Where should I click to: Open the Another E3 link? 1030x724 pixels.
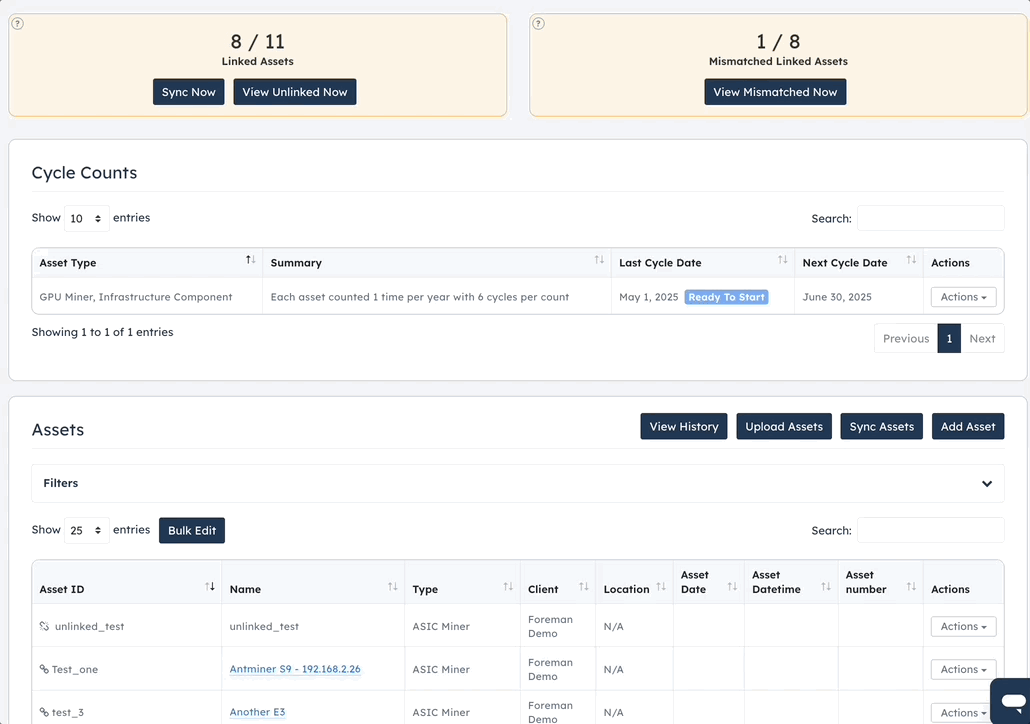point(258,712)
